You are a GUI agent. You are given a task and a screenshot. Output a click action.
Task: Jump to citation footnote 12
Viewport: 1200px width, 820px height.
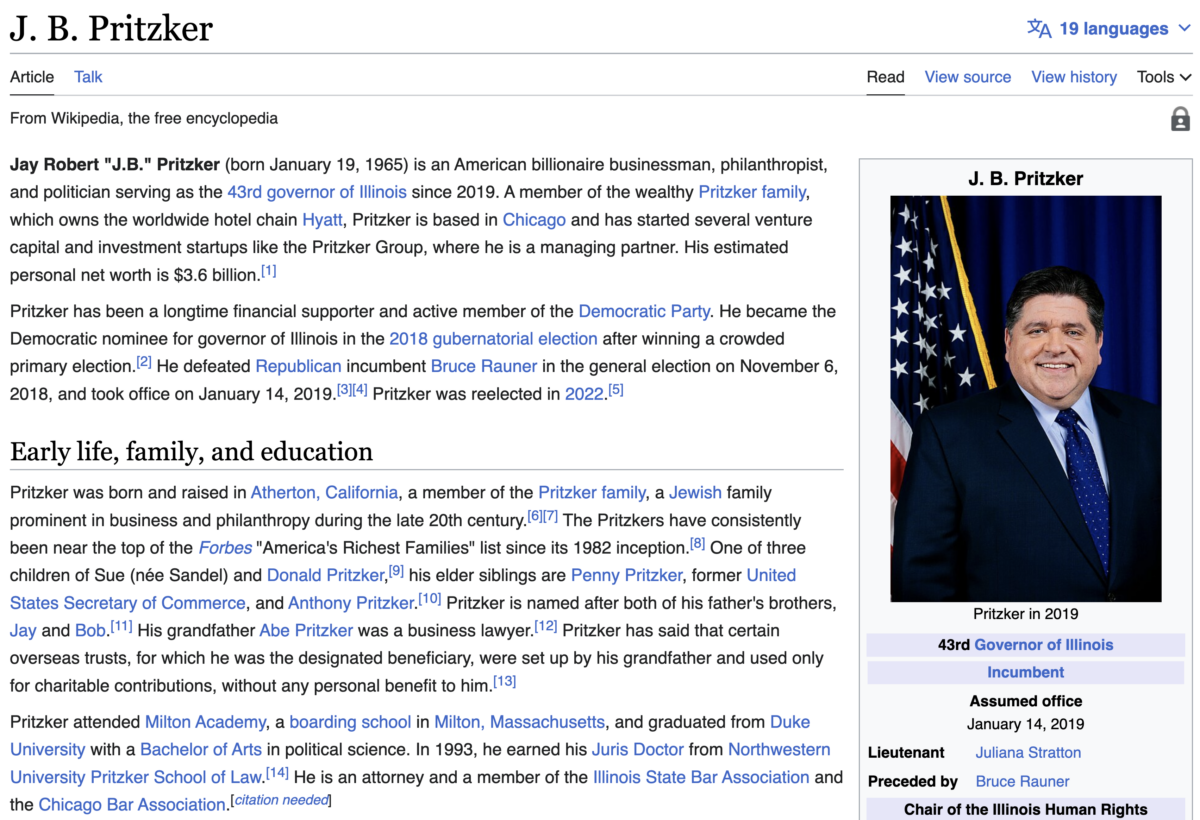(546, 626)
